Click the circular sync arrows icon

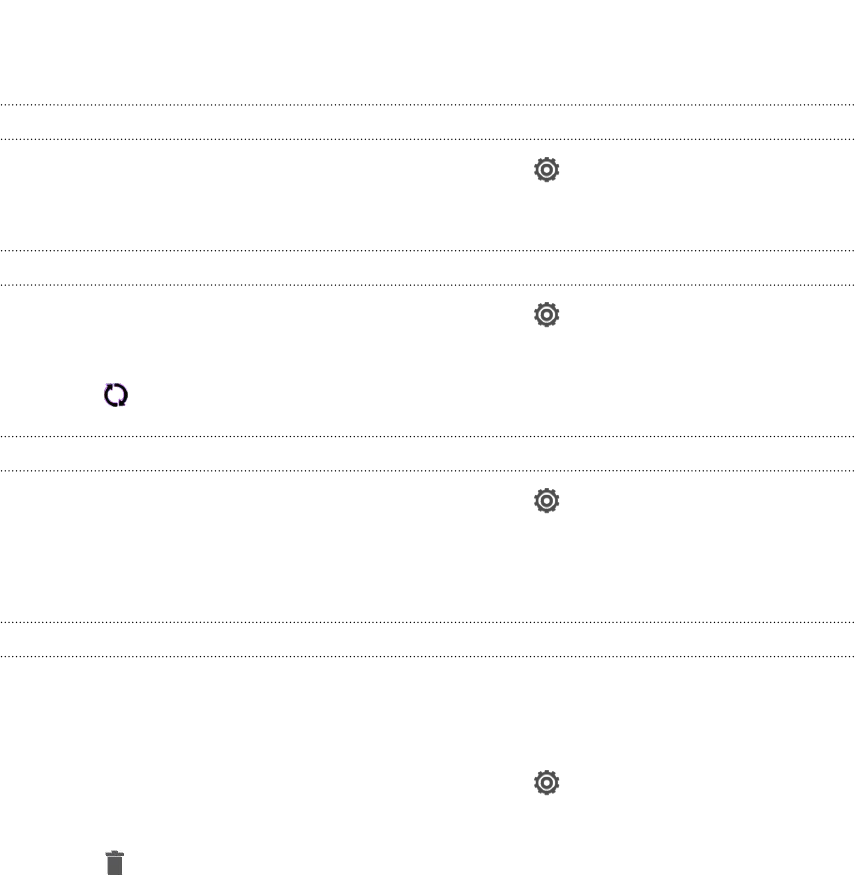pos(116,395)
